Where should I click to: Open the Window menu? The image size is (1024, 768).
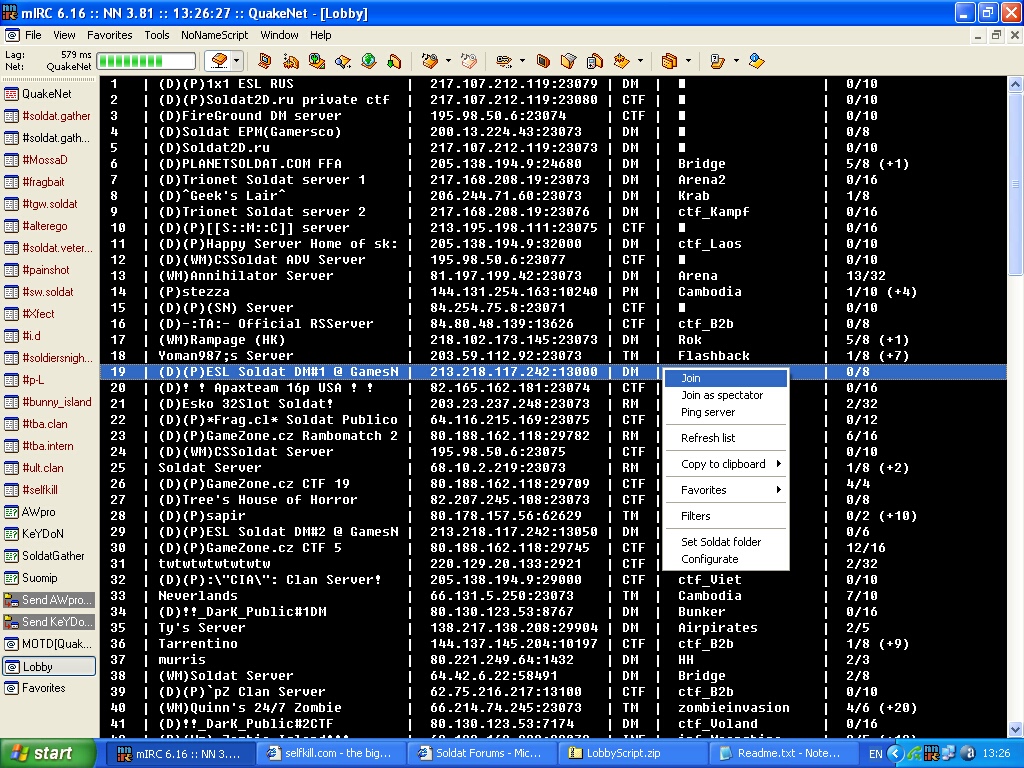(280, 35)
